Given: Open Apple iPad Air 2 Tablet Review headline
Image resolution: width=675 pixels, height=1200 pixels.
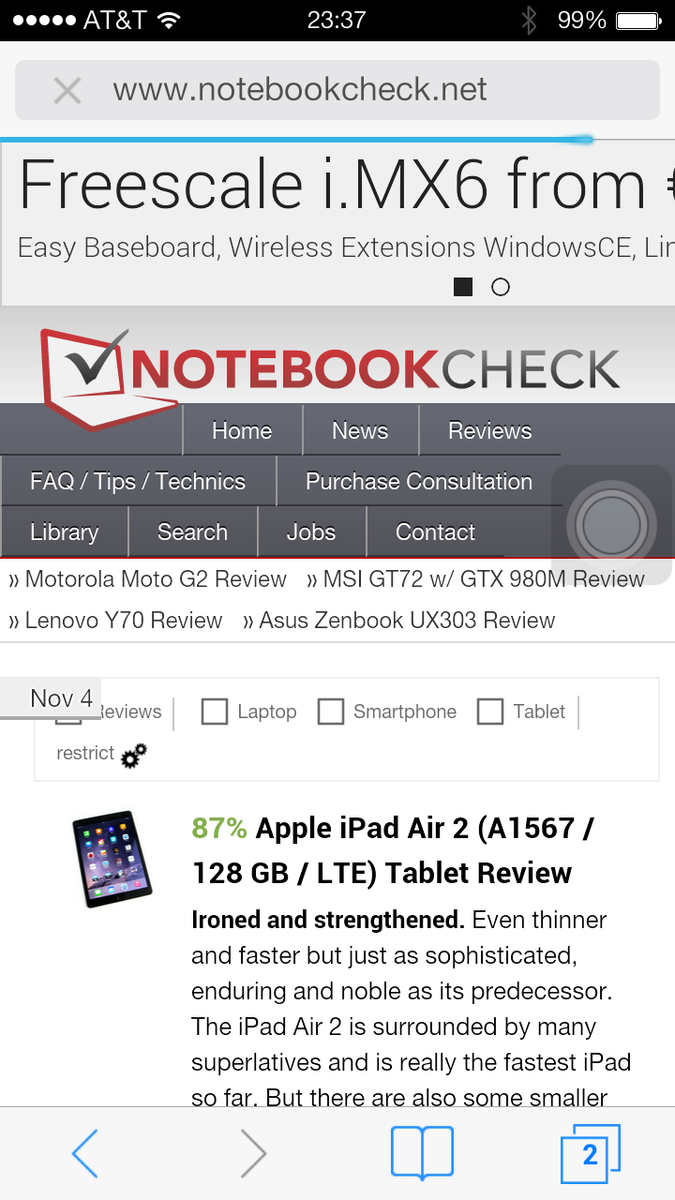Looking at the screenshot, I should [x=392, y=850].
